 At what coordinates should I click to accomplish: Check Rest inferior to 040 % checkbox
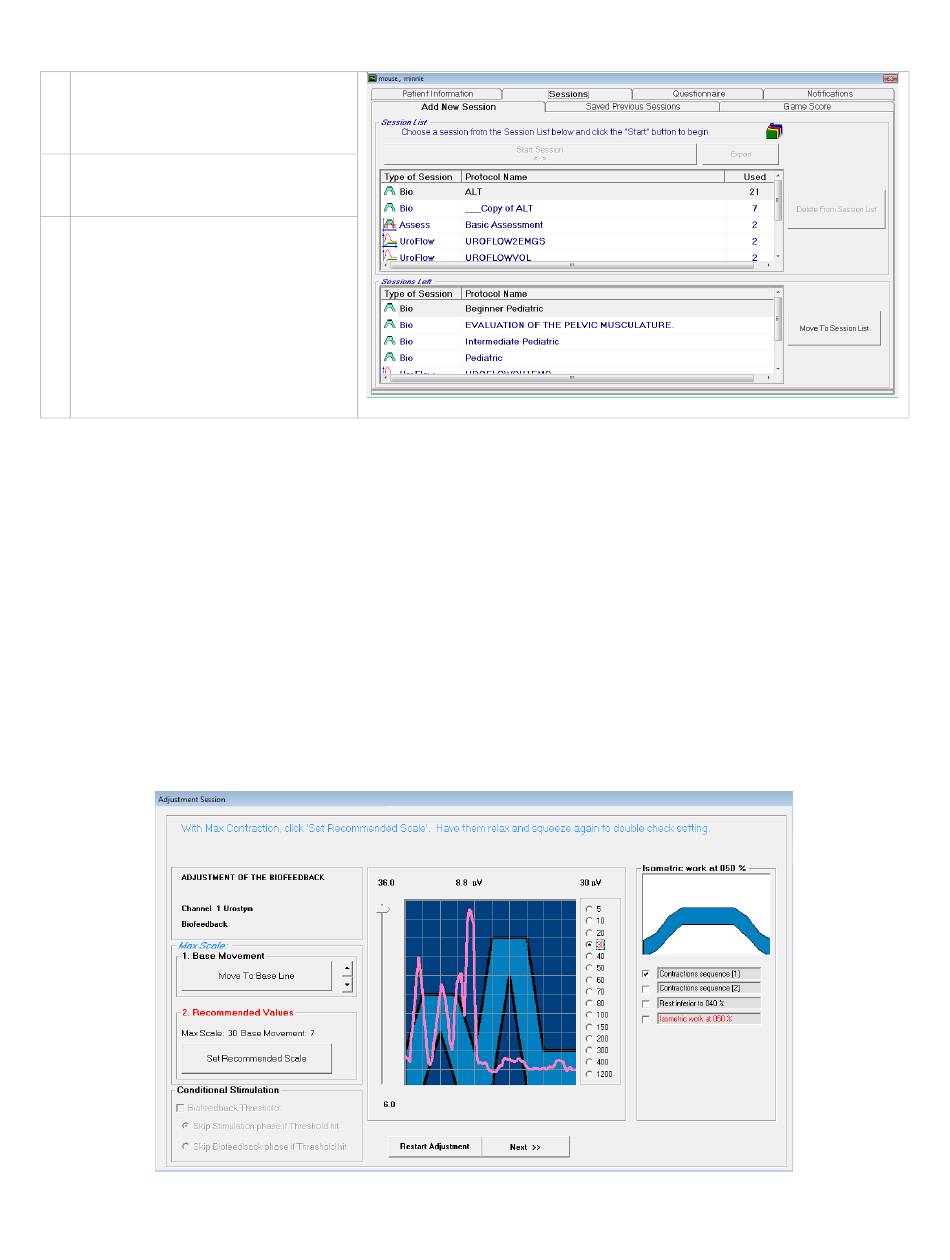(x=646, y=1003)
